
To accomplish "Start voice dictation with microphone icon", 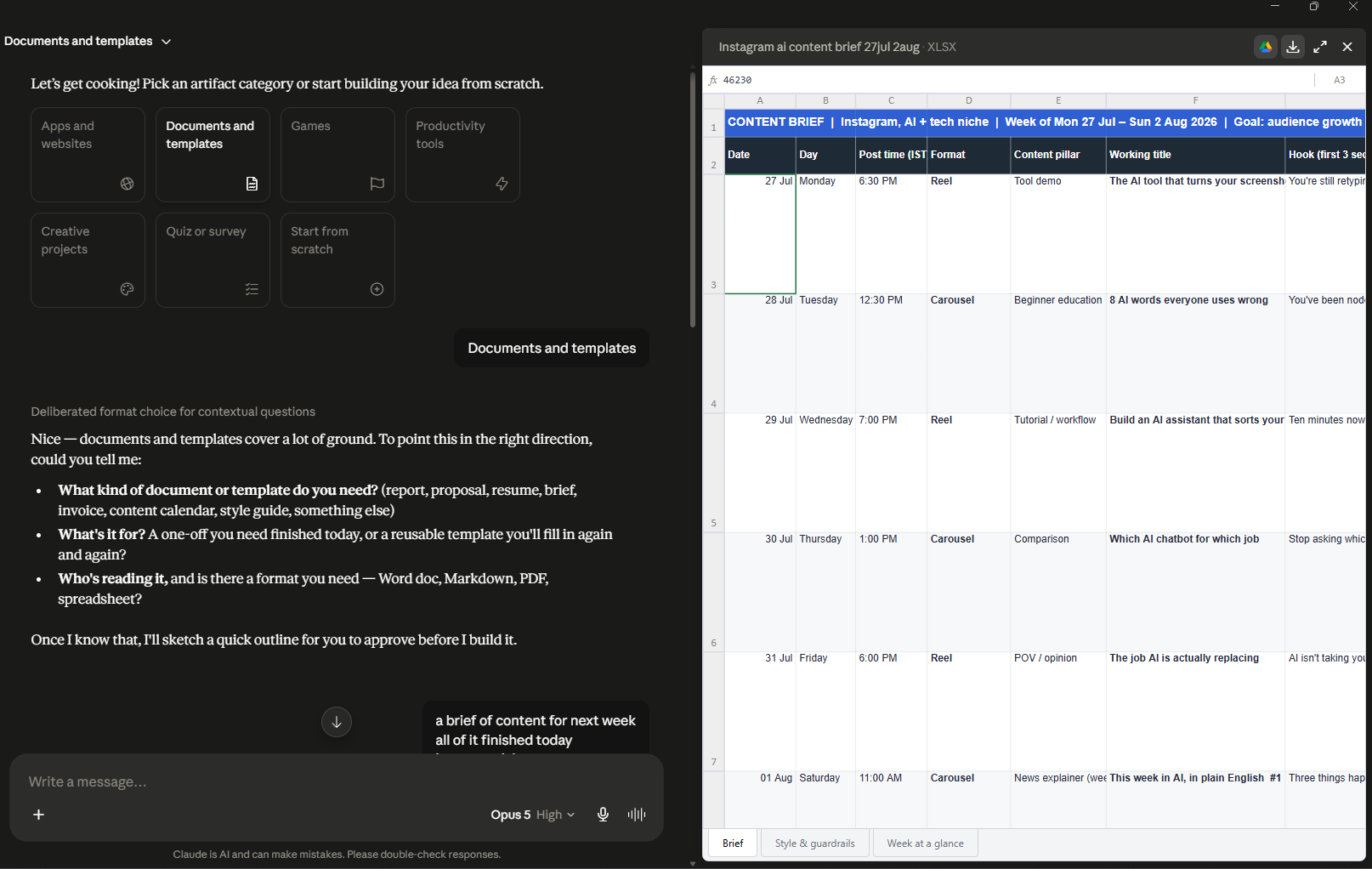I will click(x=603, y=815).
